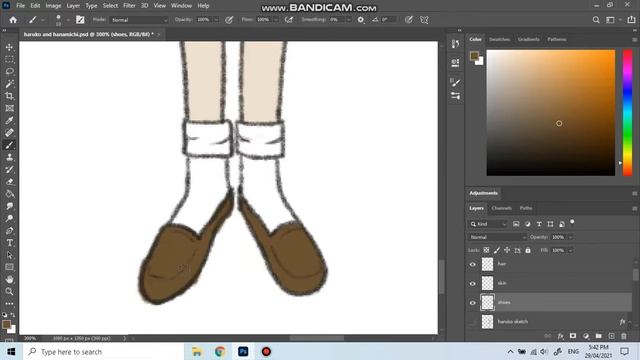This screenshot has height=360, width=640.
Task: Click the Windows search box
Action: click(x=104, y=351)
